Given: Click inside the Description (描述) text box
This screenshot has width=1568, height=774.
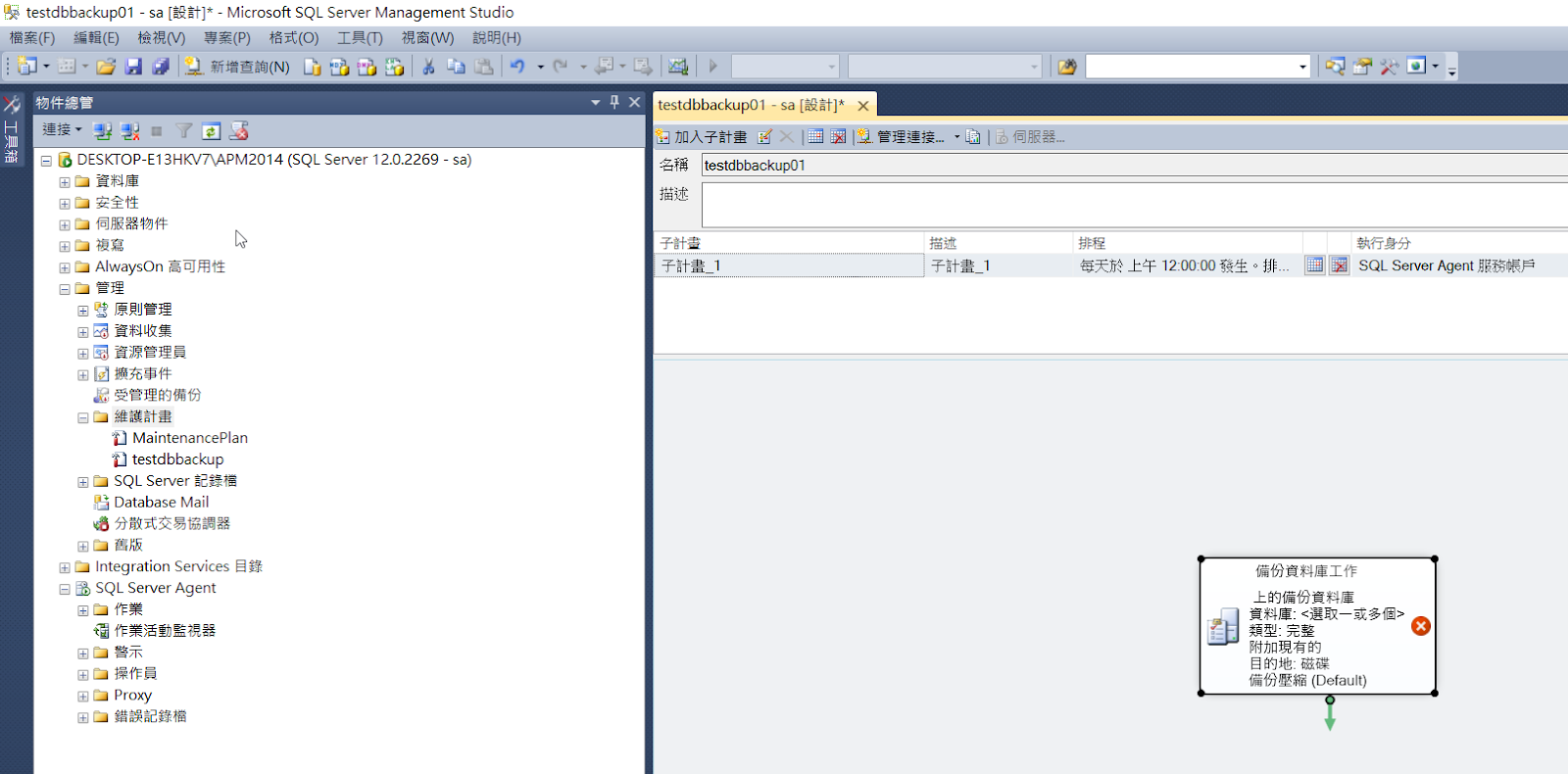Looking at the screenshot, I should pos(1134,205).
